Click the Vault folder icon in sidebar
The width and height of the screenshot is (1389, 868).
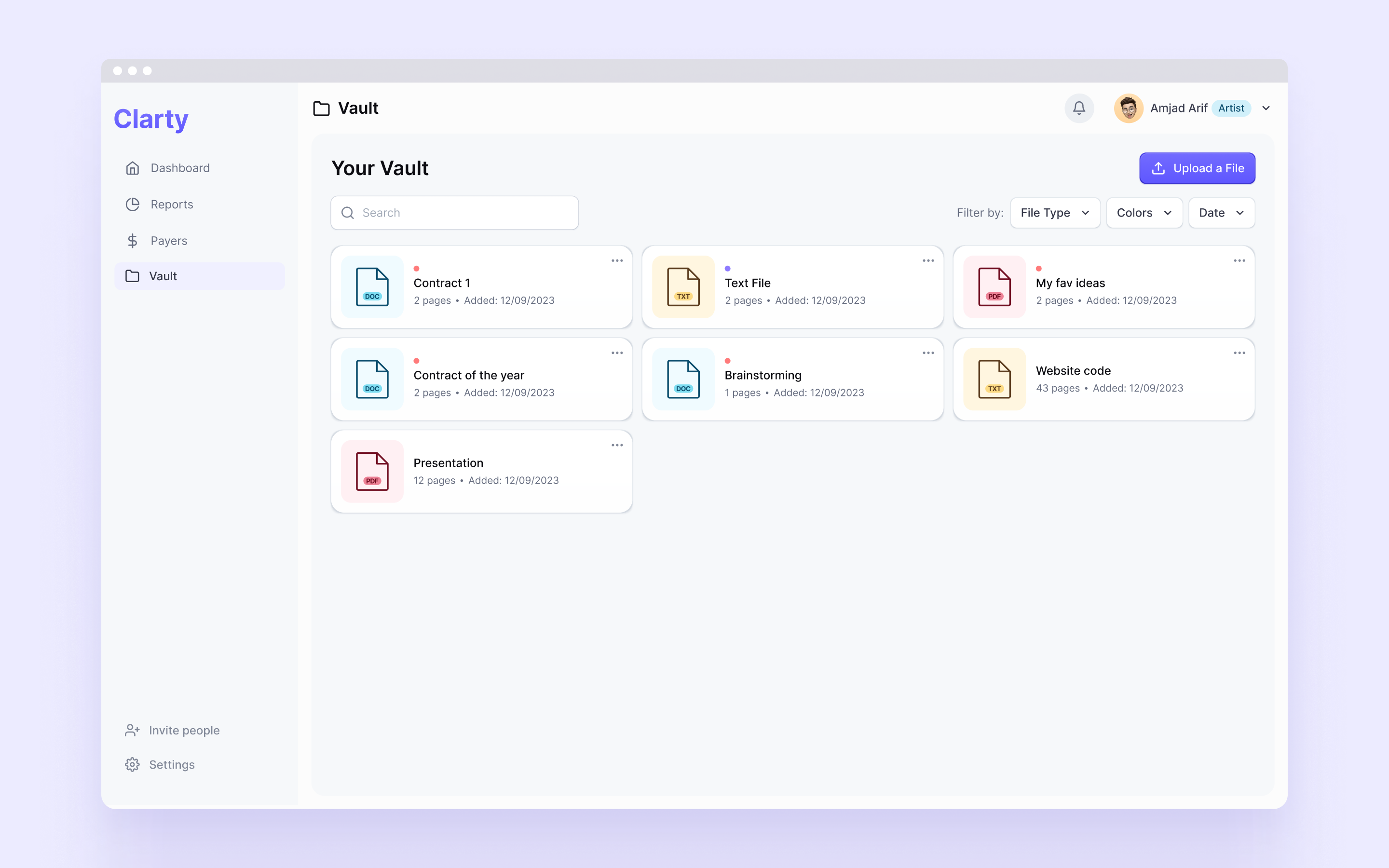(132, 276)
